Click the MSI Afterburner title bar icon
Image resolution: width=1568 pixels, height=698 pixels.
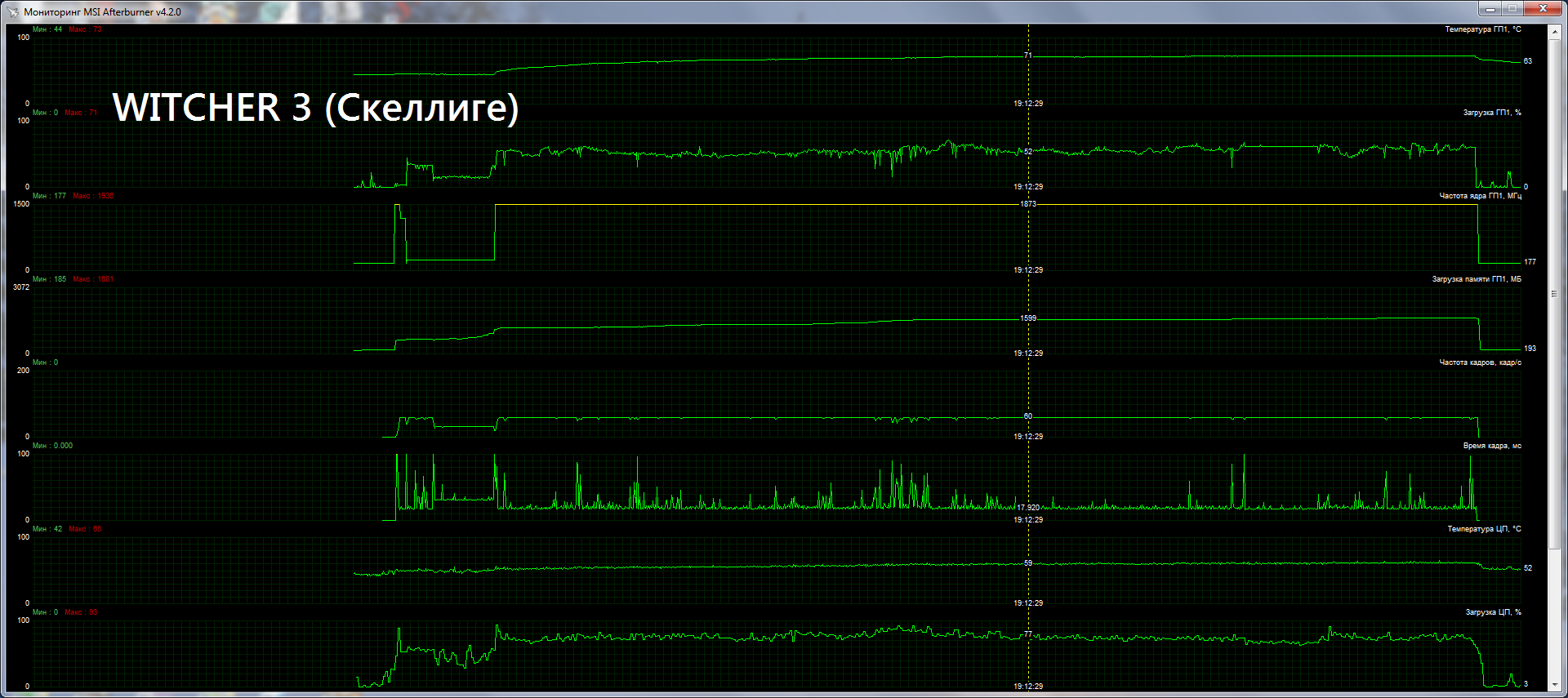tap(13, 11)
